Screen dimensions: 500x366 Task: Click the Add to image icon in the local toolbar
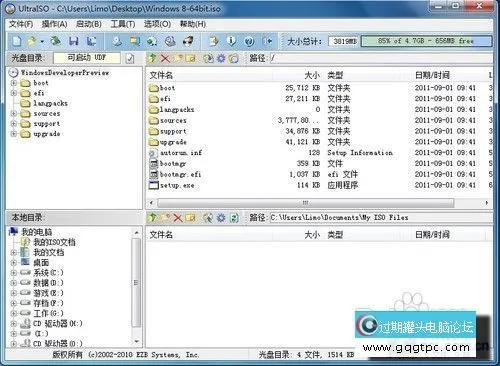coord(208,218)
